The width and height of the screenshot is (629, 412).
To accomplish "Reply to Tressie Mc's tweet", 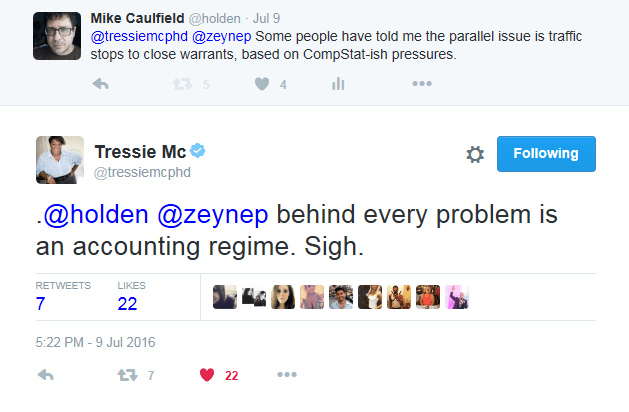I will point(44,375).
